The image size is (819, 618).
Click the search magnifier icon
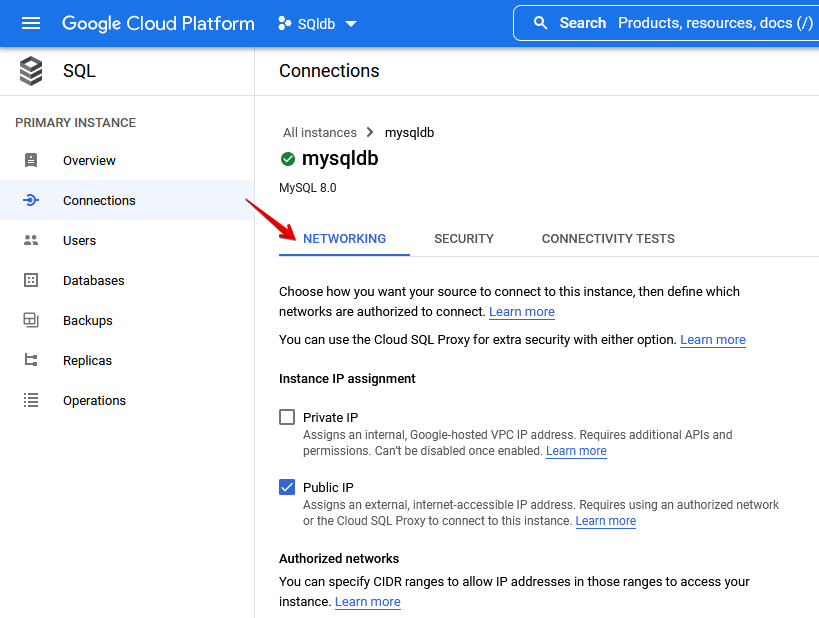(541, 23)
